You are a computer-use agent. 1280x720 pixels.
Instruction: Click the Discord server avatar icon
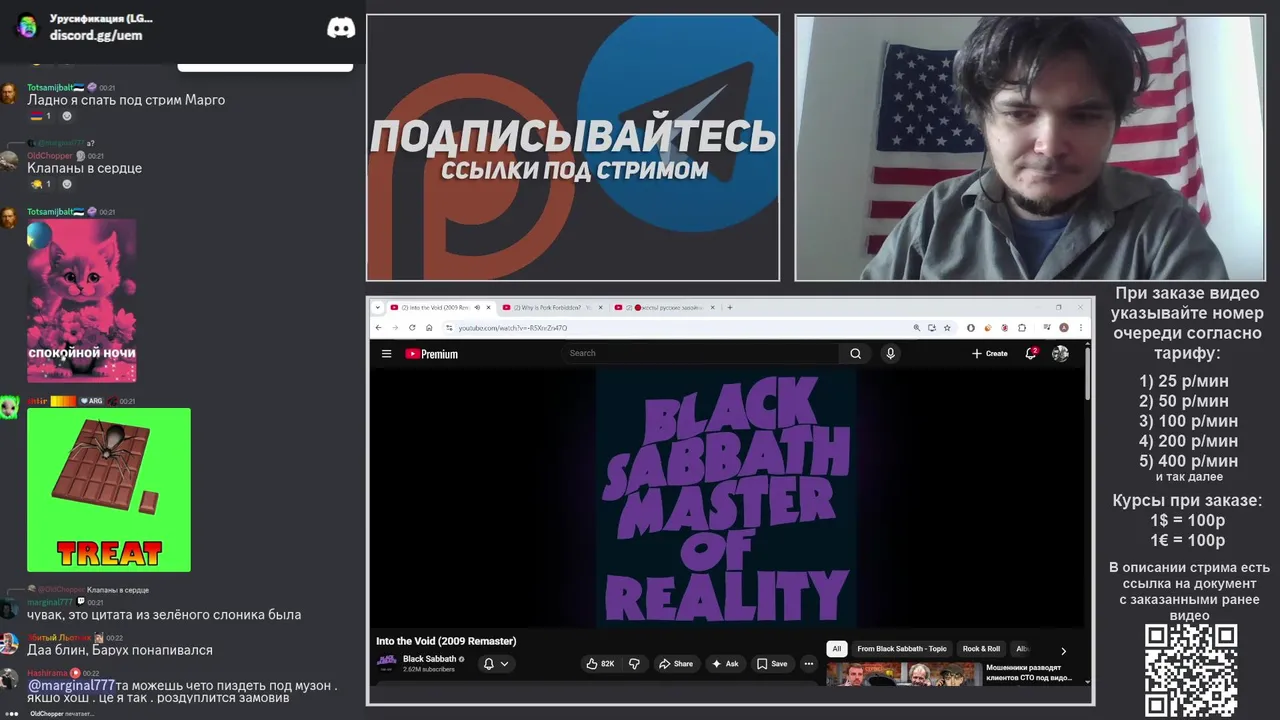27,27
